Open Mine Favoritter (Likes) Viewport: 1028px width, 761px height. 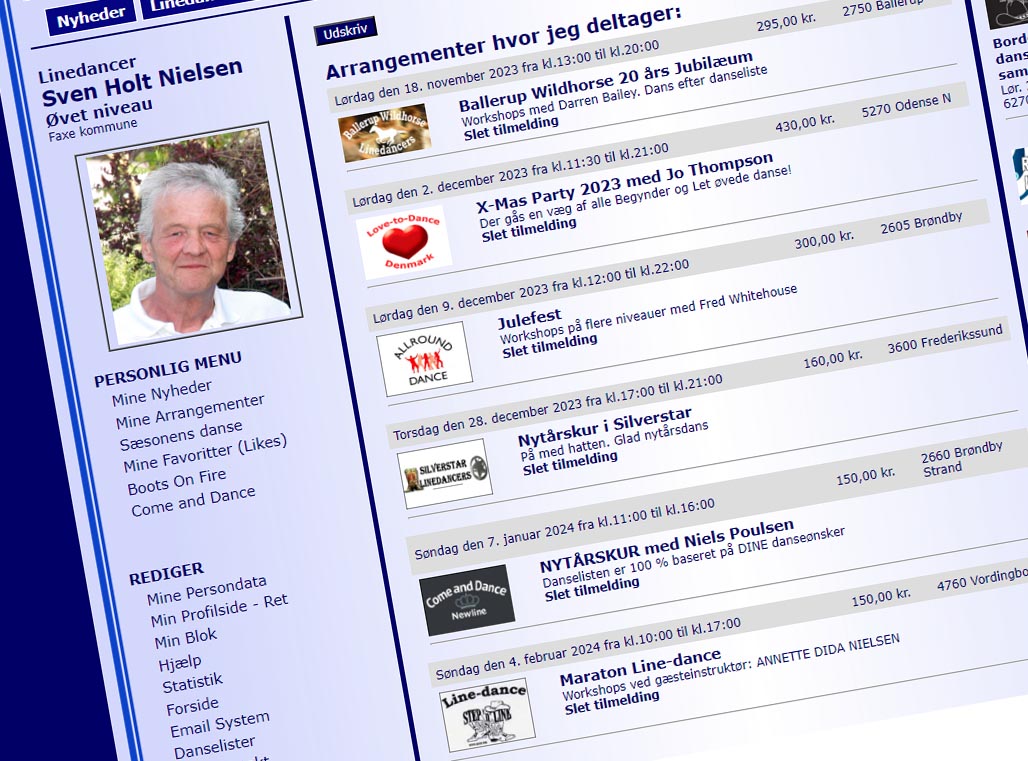click(205, 453)
